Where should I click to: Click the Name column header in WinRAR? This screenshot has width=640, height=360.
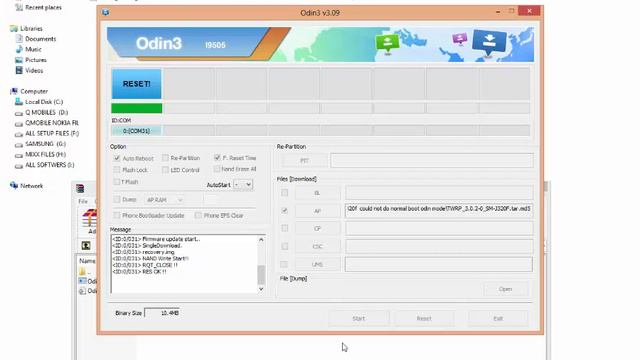pos(87,260)
